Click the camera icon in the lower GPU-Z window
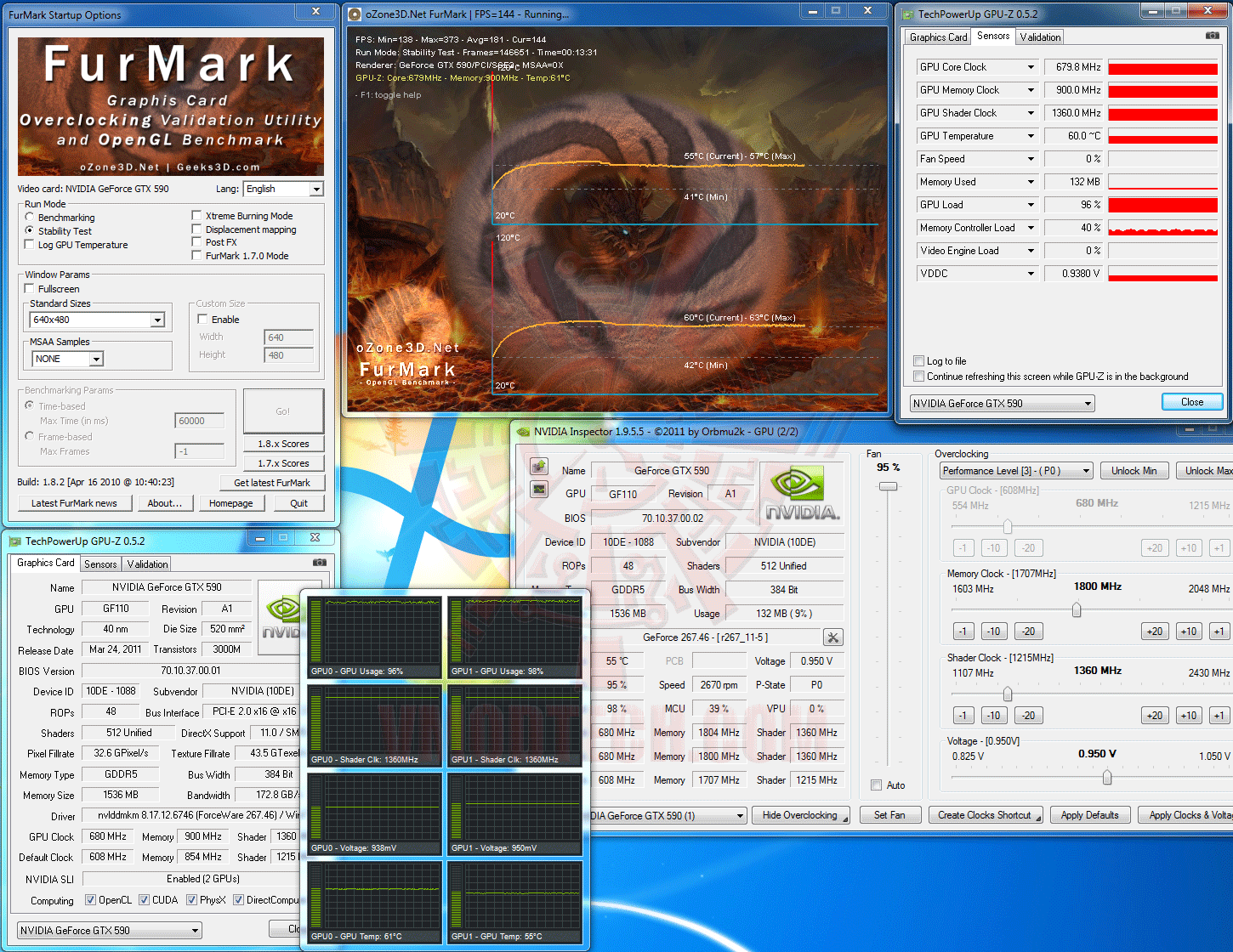Screen dimensions: 1233x952 click(320, 562)
